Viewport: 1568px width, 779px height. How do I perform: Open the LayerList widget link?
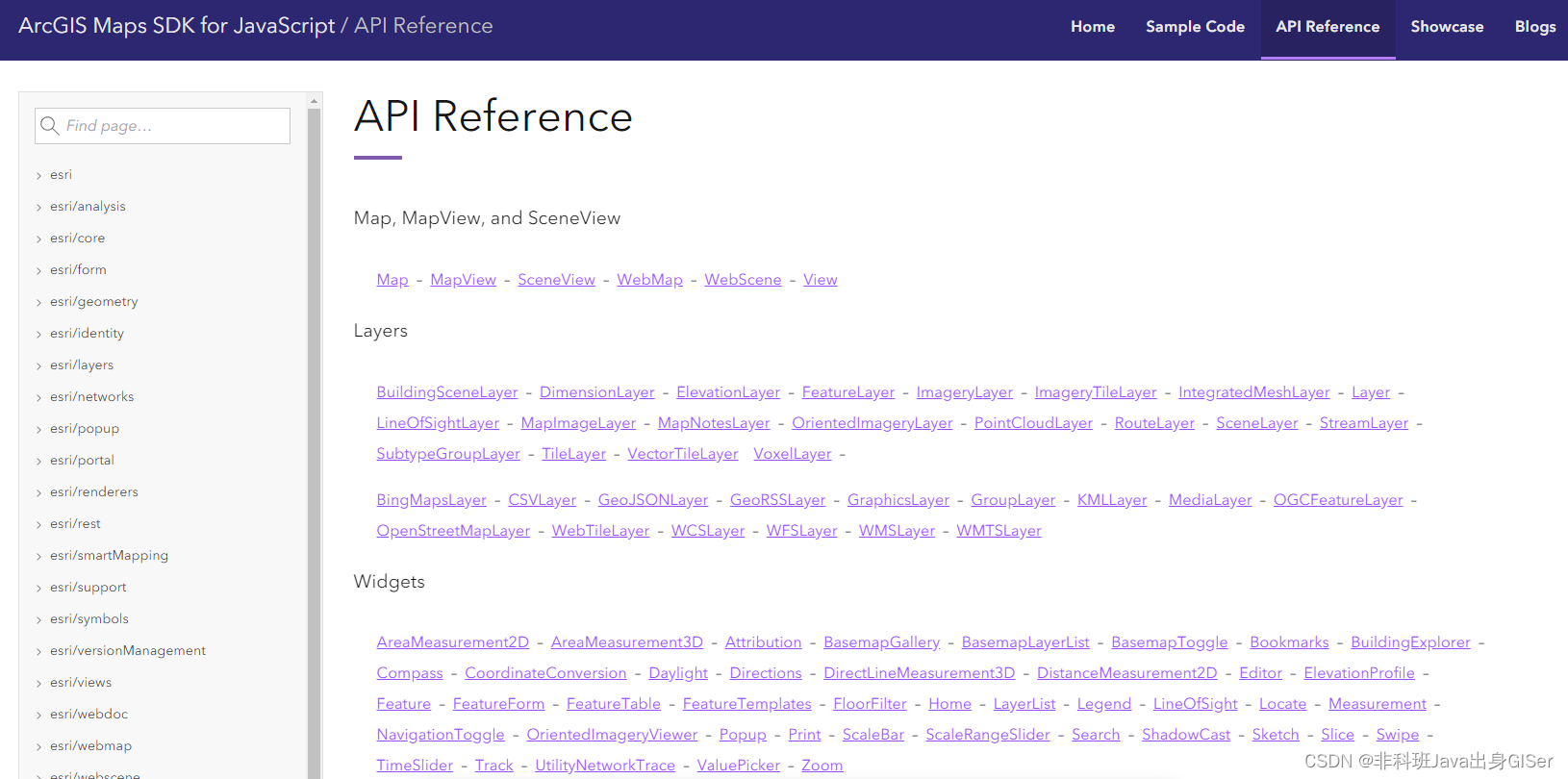1024,704
